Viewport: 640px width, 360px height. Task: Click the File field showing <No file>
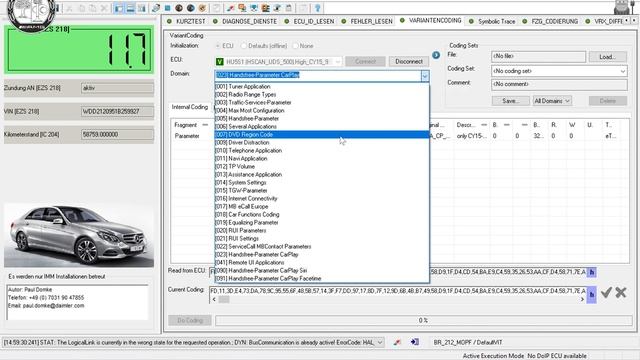[x=538, y=57]
